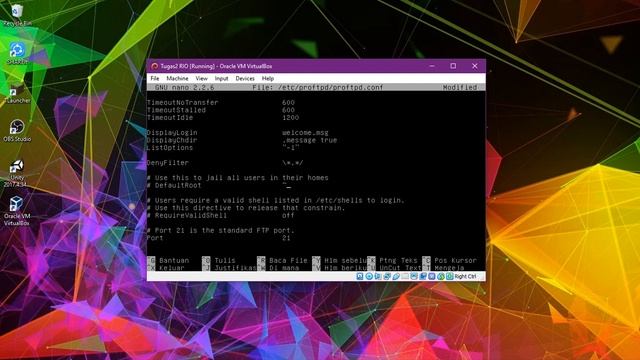
Task: Open the Input menu
Action: [x=221, y=78]
